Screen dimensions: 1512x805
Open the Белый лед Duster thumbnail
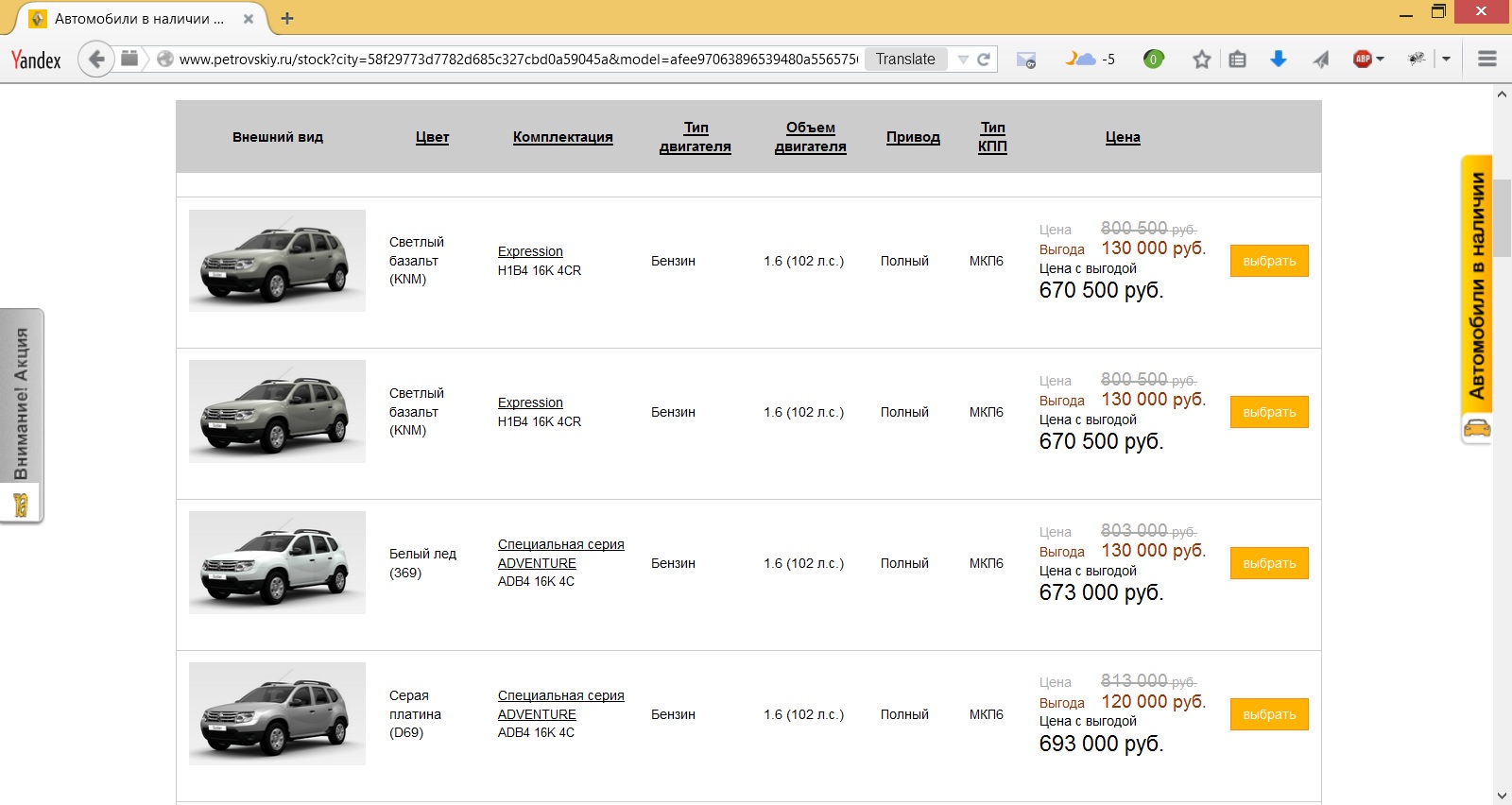click(277, 563)
